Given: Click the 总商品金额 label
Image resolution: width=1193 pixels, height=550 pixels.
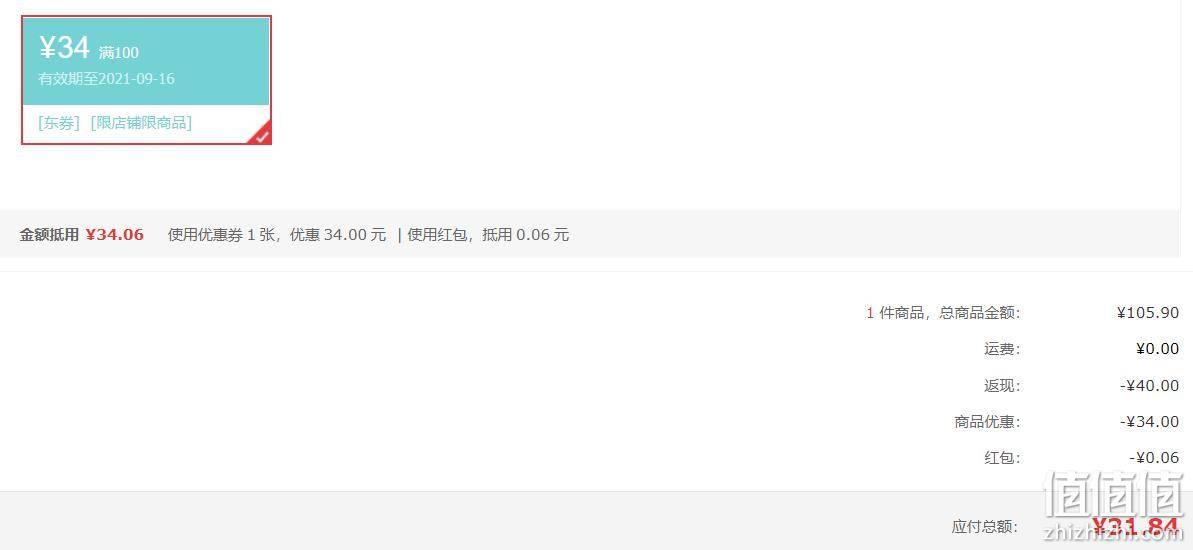Looking at the screenshot, I should [980, 313].
